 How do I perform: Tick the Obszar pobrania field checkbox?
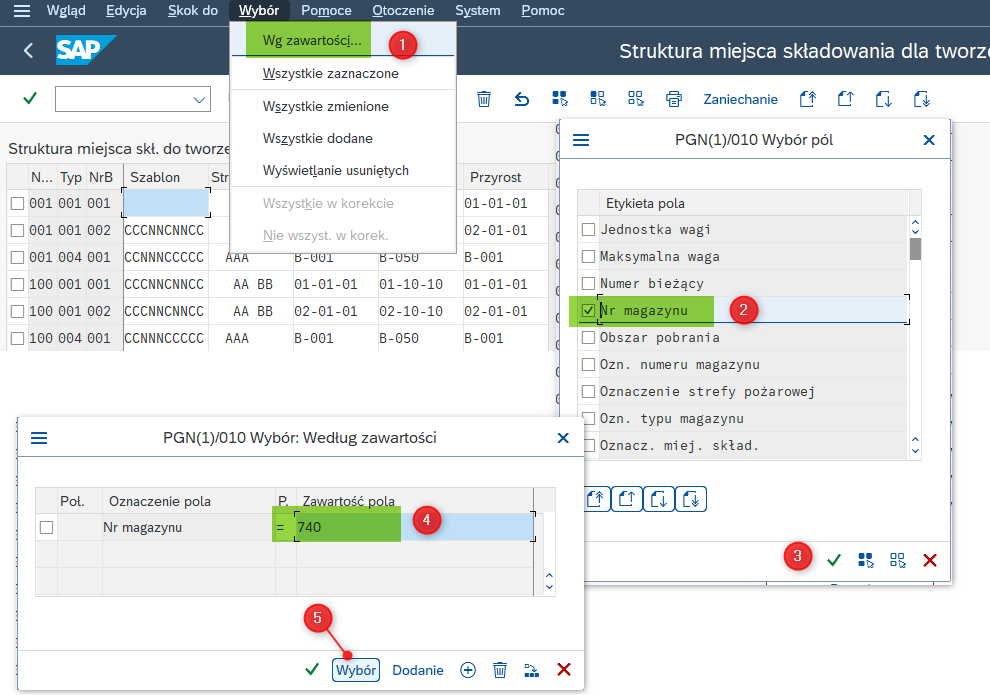point(588,338)
